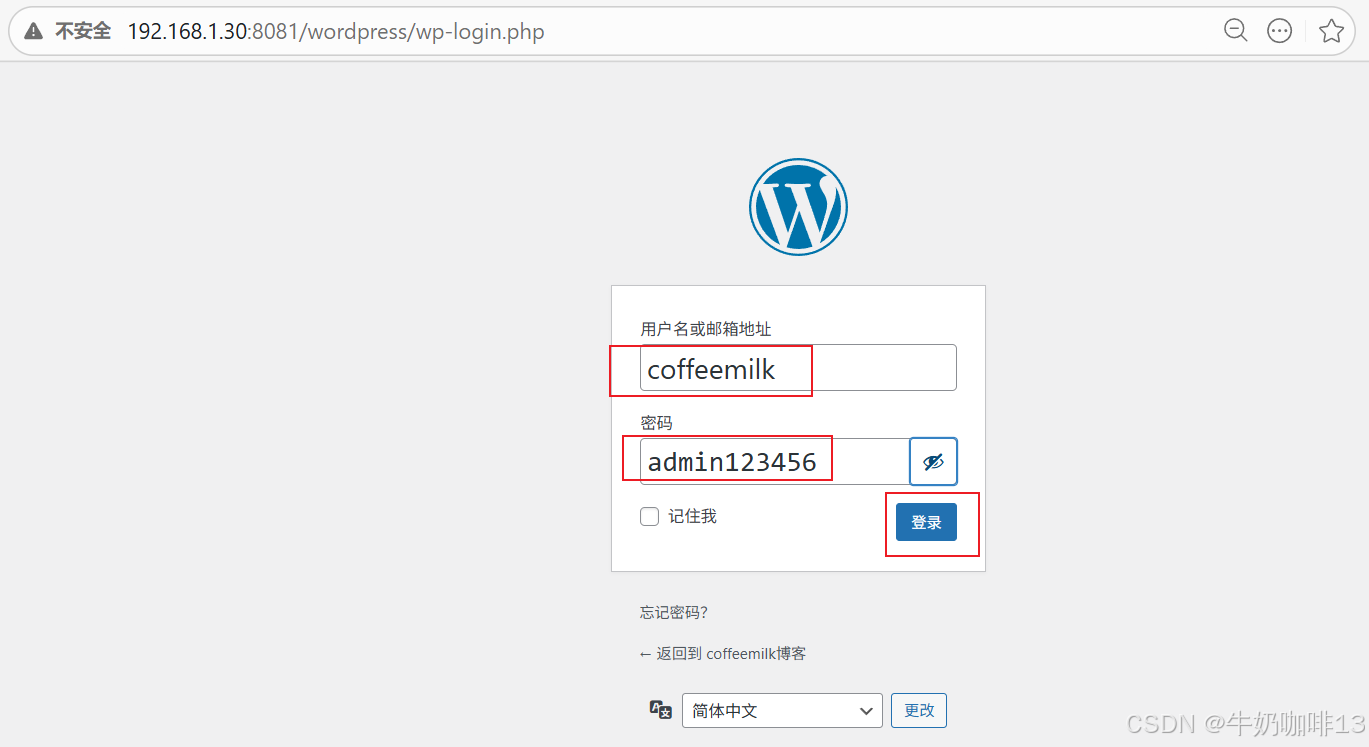The width and height of the screenshot is (1369, 747).
Task: Click the 用户名或邮箱地址 label
Action: pyautogui.click(x=706, y=329)
